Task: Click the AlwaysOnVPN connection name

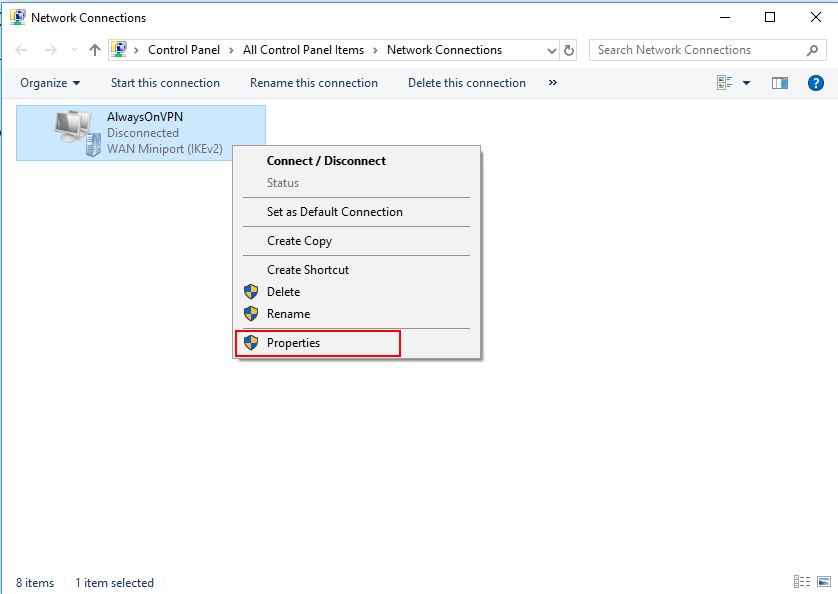Action: [144, 117]
